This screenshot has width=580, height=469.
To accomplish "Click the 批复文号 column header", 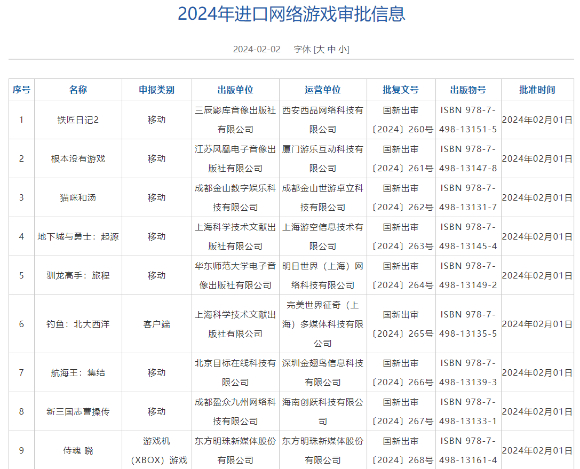I will 401,90.
